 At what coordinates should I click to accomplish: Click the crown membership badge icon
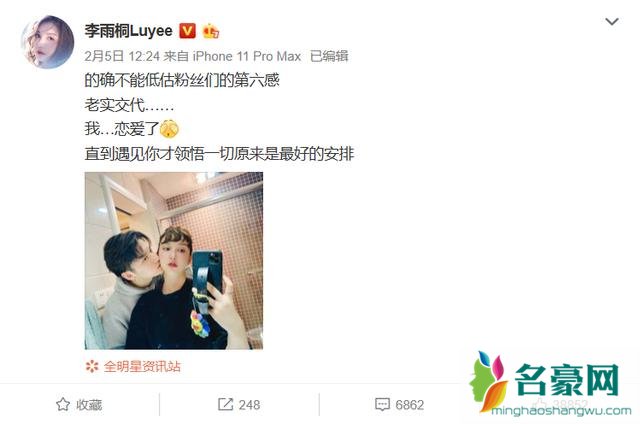pos(211,31)
